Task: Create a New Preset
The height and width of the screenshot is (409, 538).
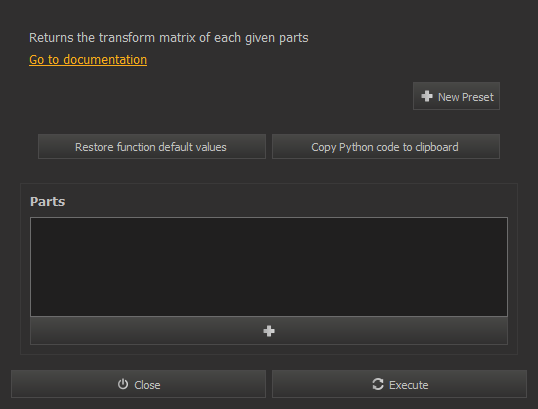Action: point(456,96)
